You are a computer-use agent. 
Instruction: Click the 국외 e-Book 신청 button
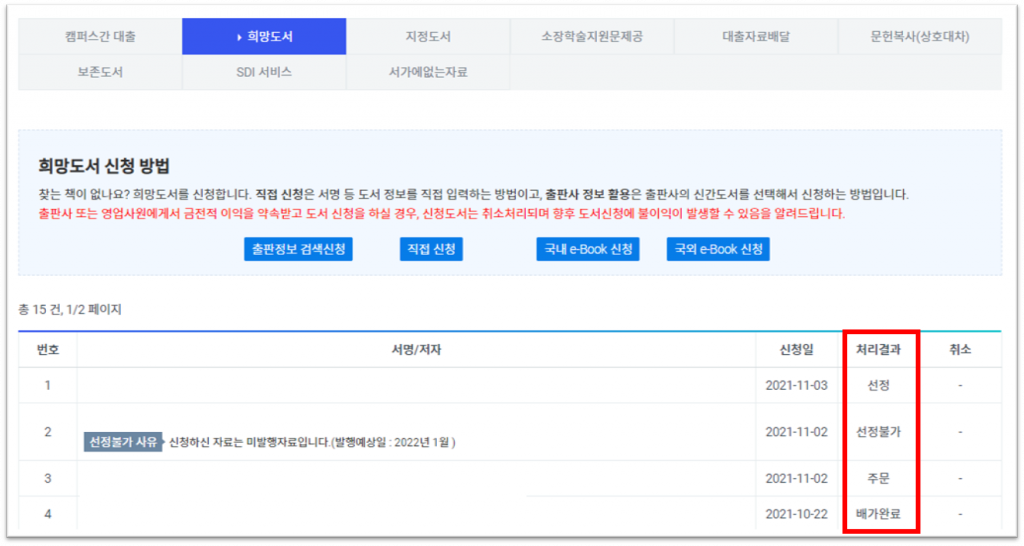click(x=718, y=249)
